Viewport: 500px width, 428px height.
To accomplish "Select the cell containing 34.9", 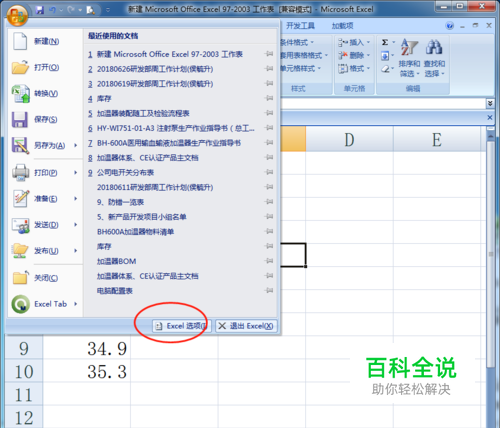I will [87, 349].
